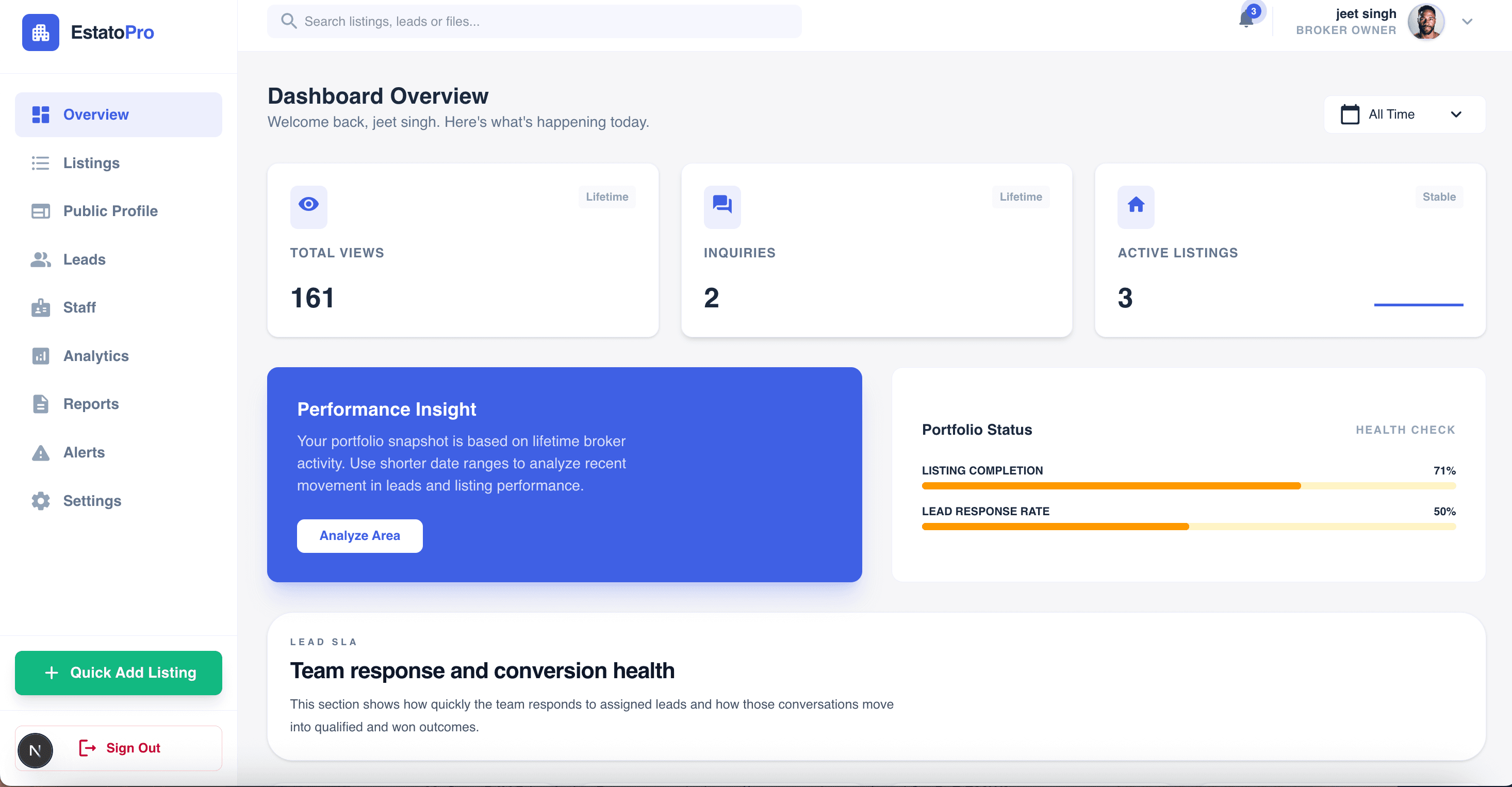Click the Quick Add Listing button
The image size is (1512, 787).
coord(119,673)
